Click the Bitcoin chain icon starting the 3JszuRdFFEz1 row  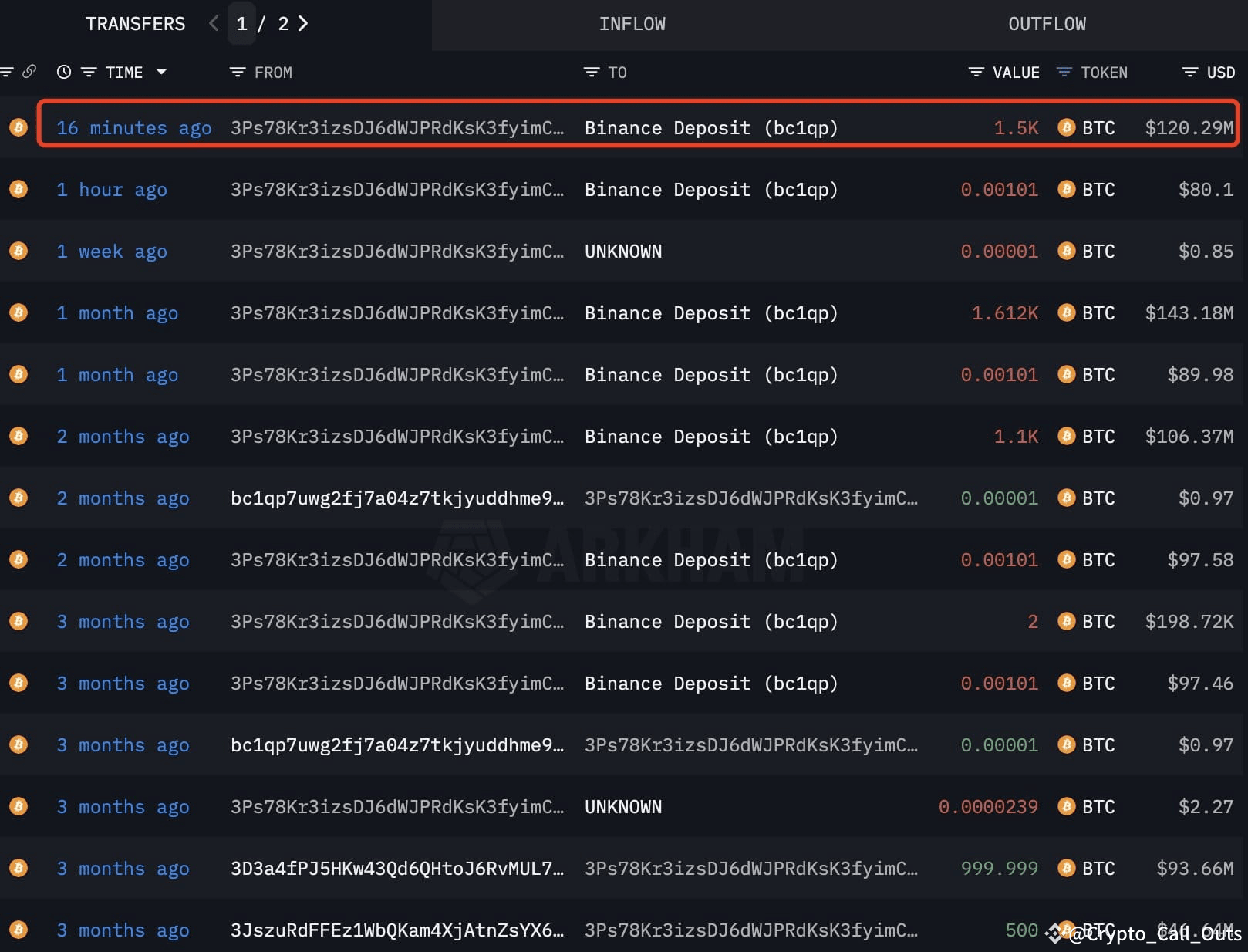point(19,930)
